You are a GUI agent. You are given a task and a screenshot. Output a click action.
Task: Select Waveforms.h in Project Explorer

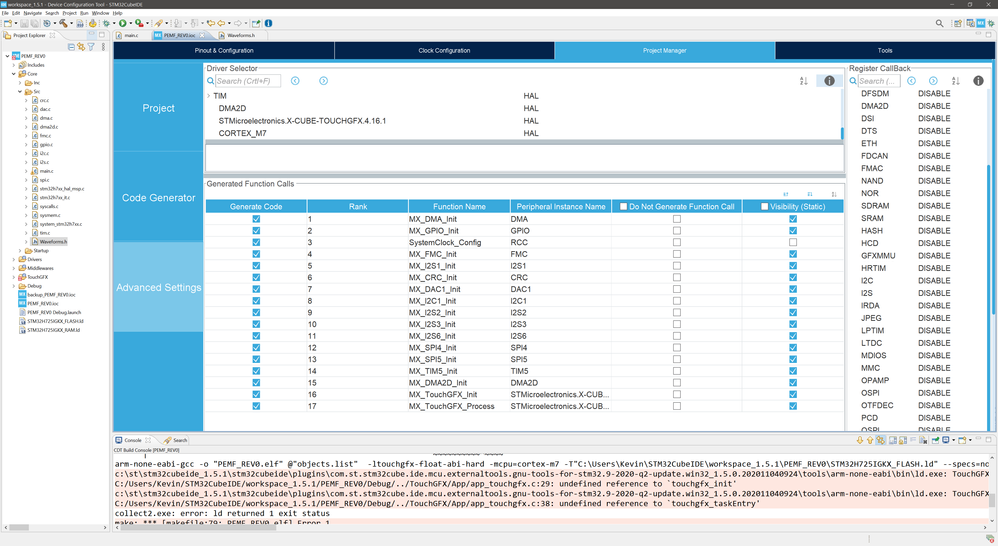click(x=53, y=242)
